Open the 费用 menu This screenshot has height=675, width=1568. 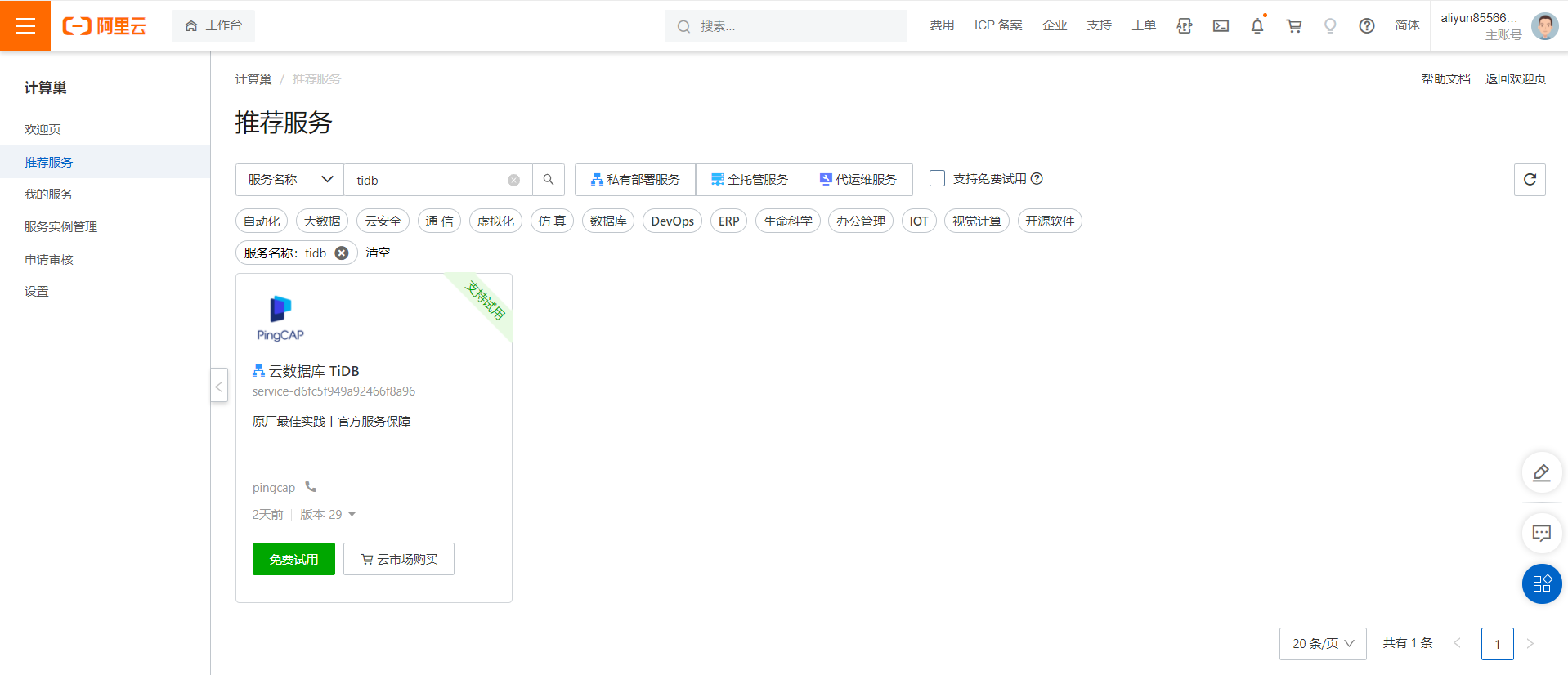[x=942, y=26]
